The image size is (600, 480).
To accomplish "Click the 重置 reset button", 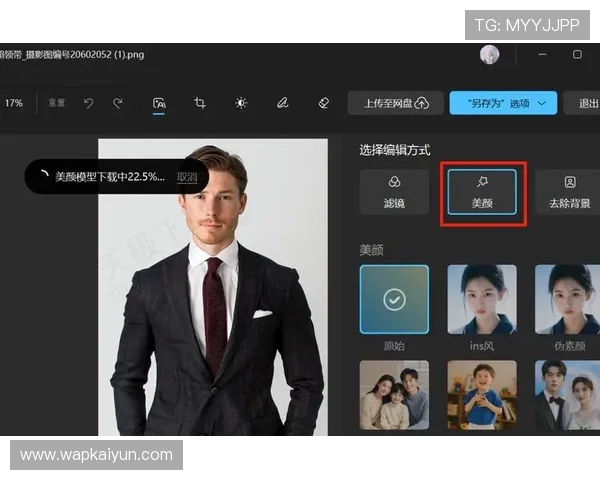I will click(x=57, y=103).
